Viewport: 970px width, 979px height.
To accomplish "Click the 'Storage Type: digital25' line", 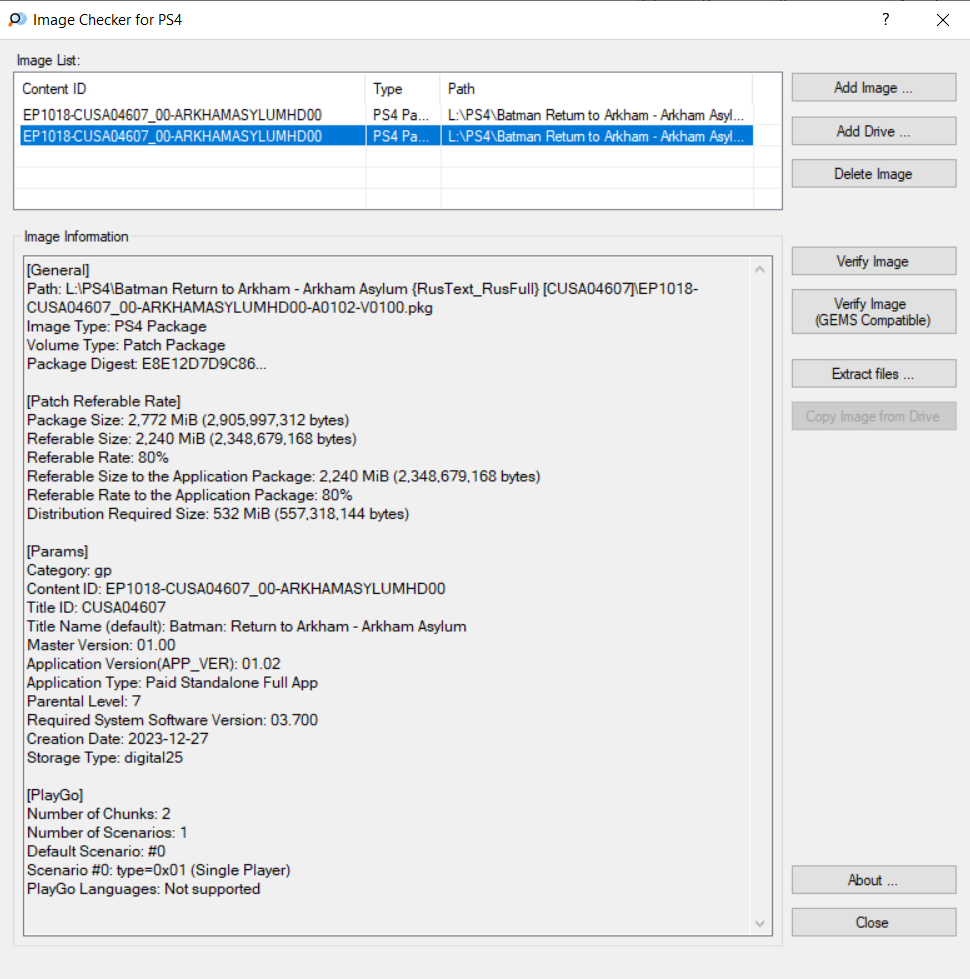I will point(105,757).
